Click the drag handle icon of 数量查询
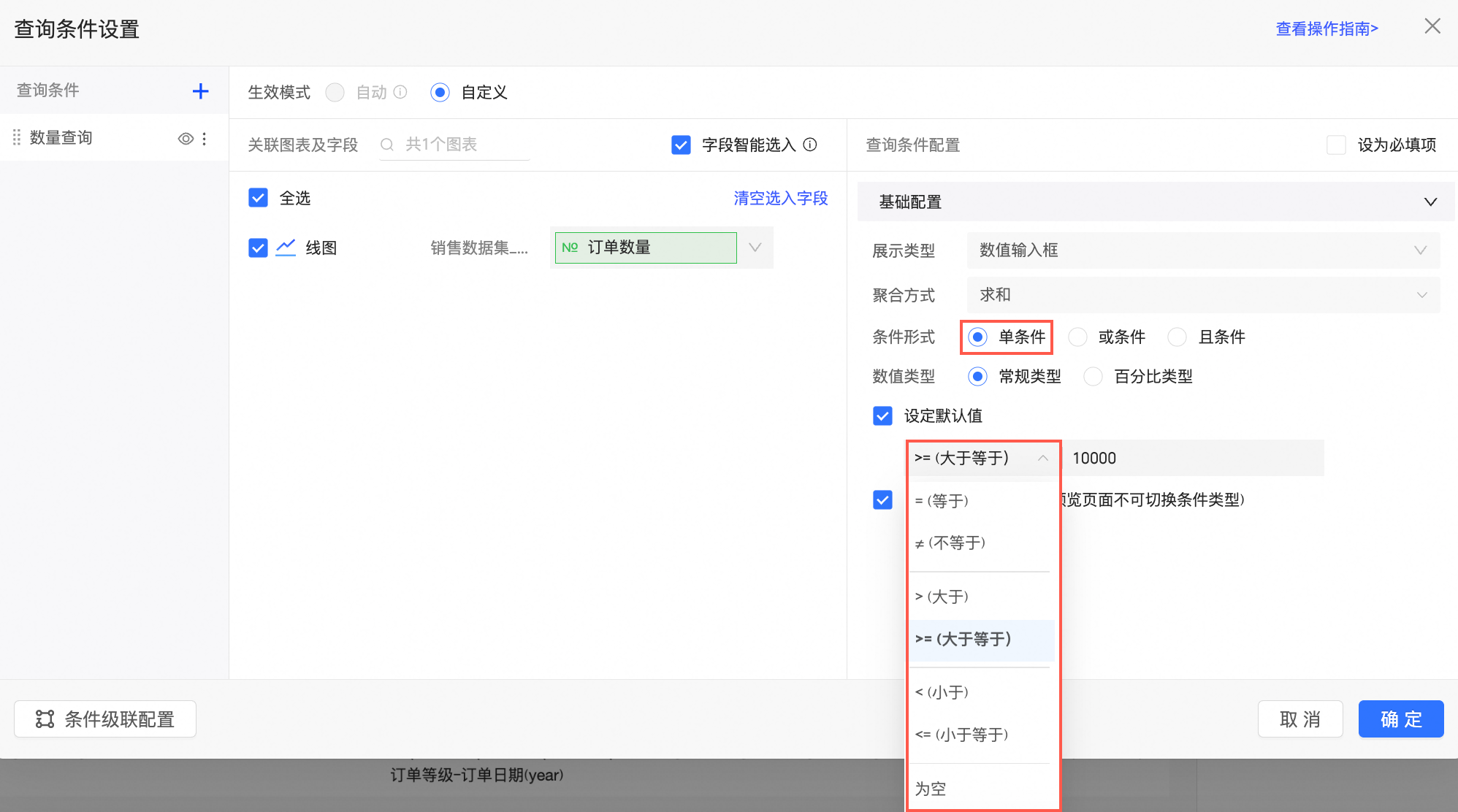This screenshot has height=812, width=1458. pos(17,138)
